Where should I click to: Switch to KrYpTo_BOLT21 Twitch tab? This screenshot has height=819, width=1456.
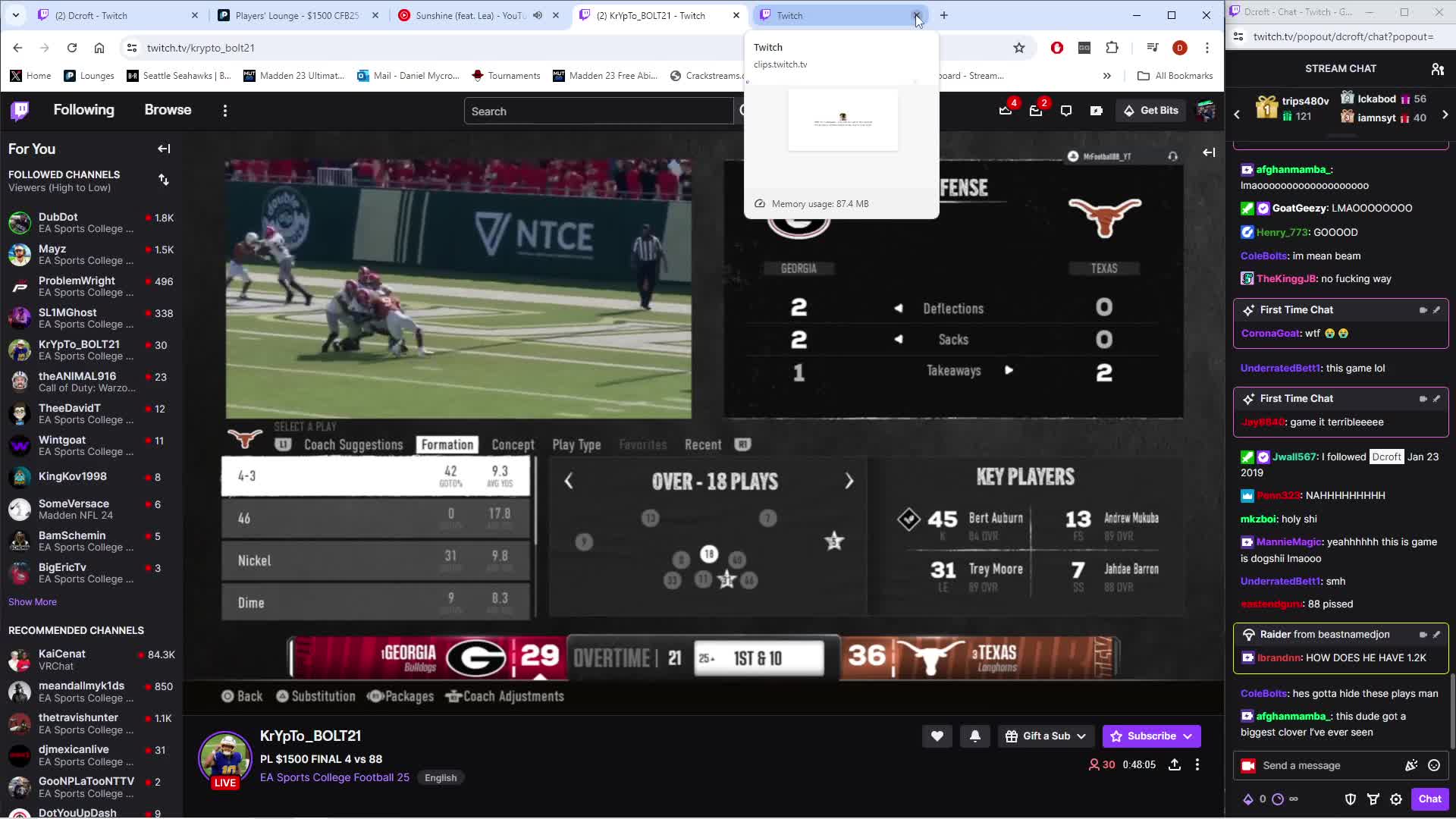click(658, 15)
